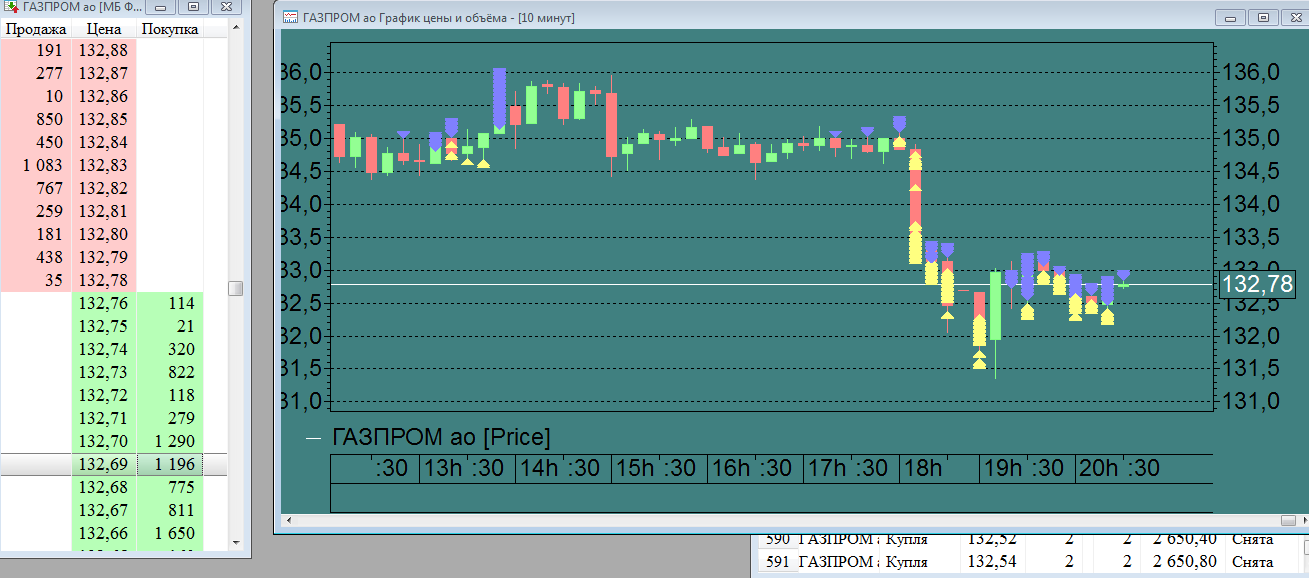Viewport: 1309px width, 578px height.
Task: Click the chart window title bar icon
Action: (x=290, y=18)
